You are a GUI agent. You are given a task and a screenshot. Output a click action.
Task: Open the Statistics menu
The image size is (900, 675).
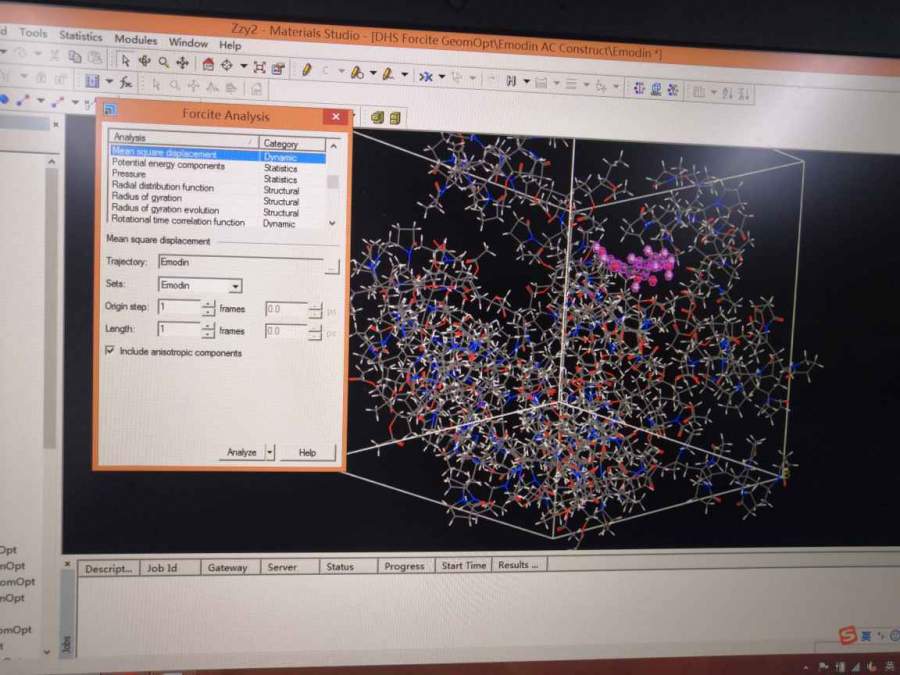point(80,36)
